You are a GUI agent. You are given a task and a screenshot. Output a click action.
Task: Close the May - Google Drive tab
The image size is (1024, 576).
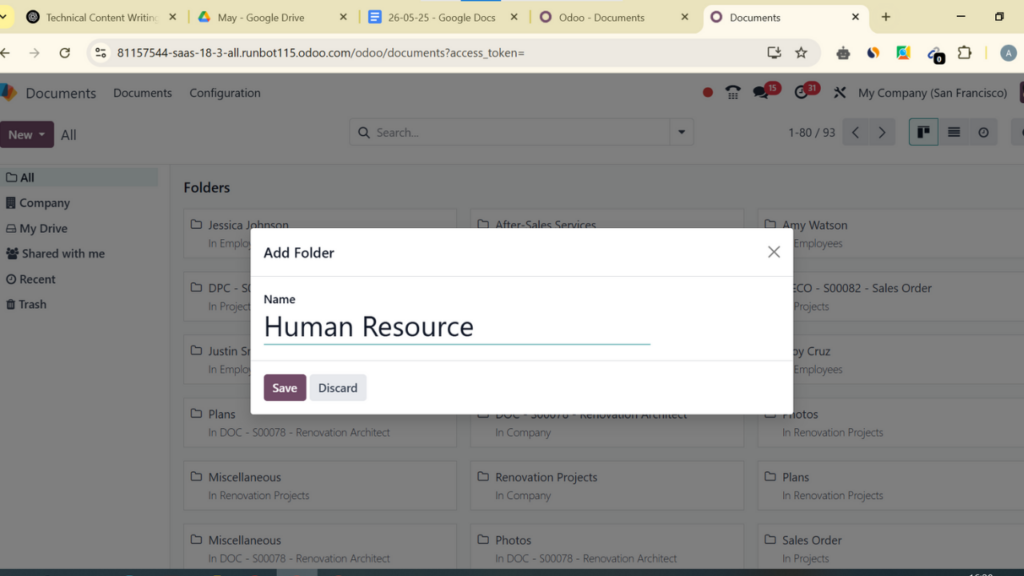(x=344, y=17)
